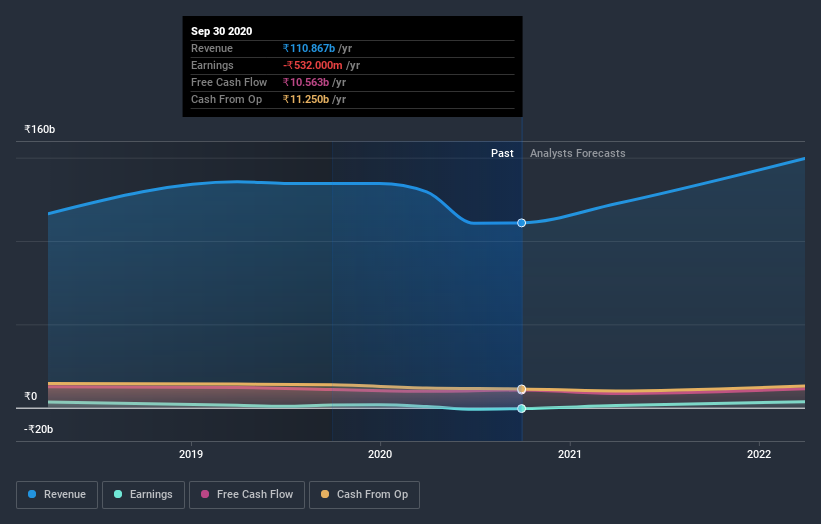Click the ₹160b y-axis label

(39, 129)
